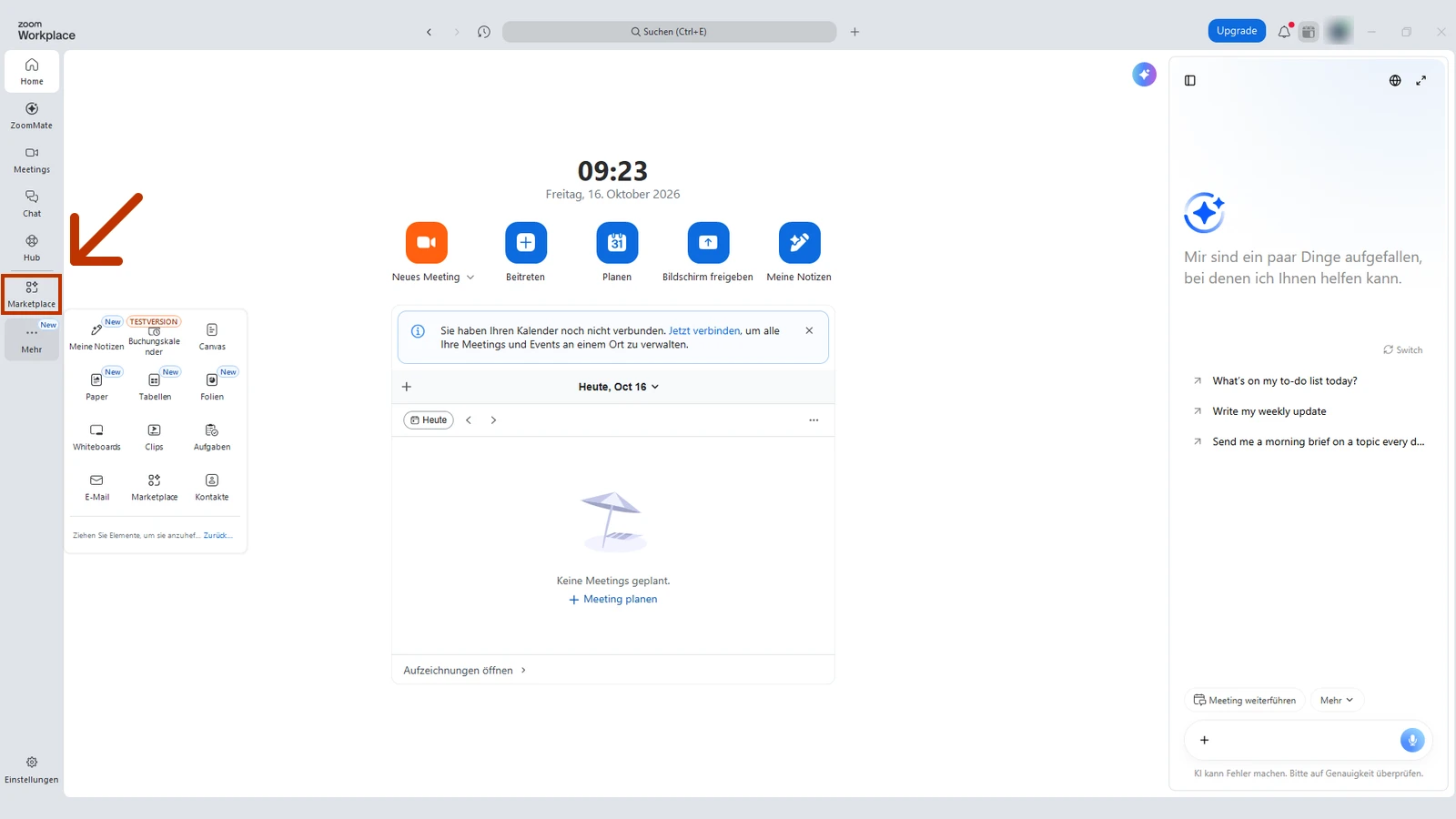Click the globe language icon
Screen dimensions: 1456x819
coord(1395,80)
